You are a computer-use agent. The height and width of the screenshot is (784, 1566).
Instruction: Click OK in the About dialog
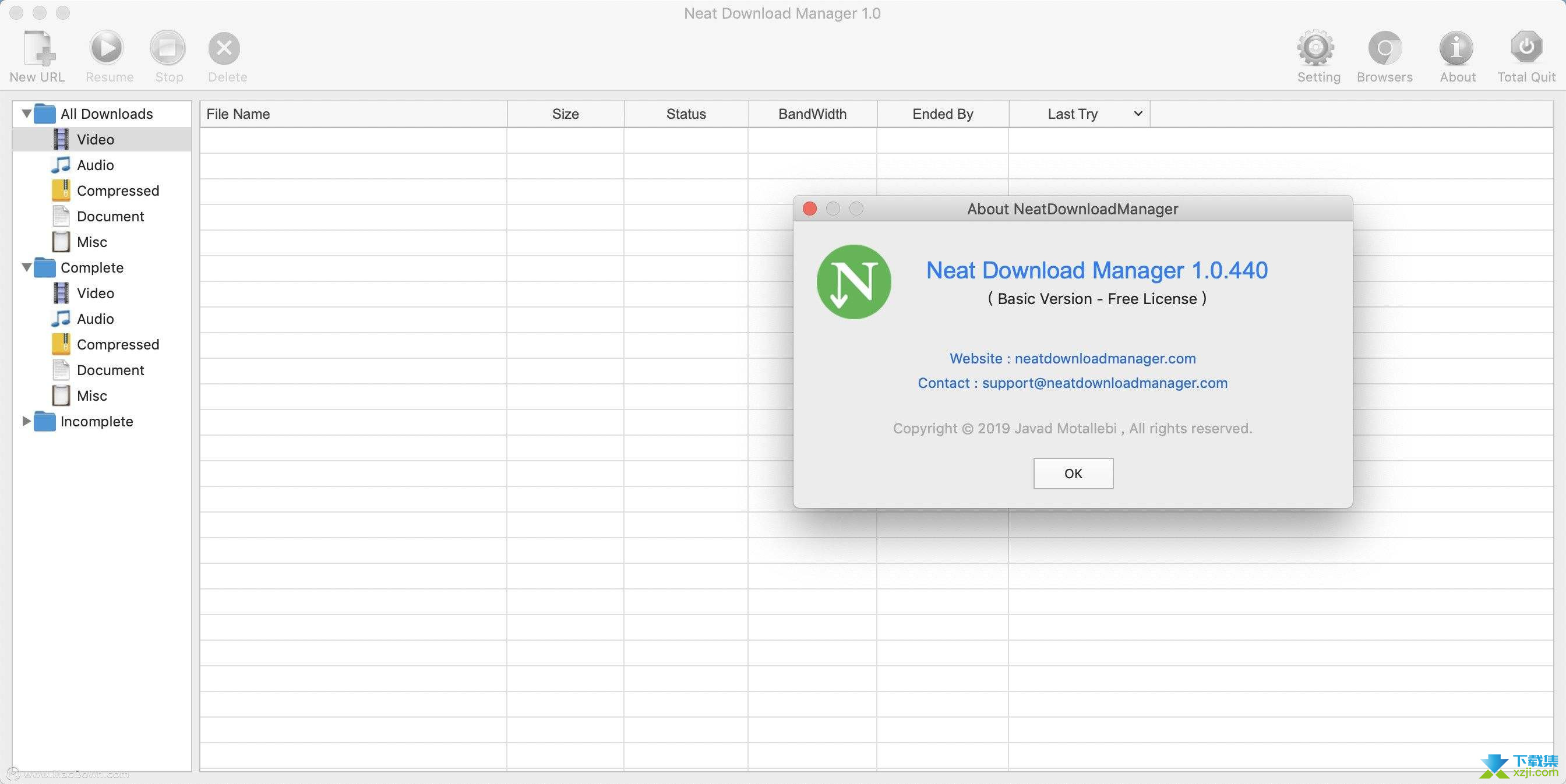(x=1073, y=474)
